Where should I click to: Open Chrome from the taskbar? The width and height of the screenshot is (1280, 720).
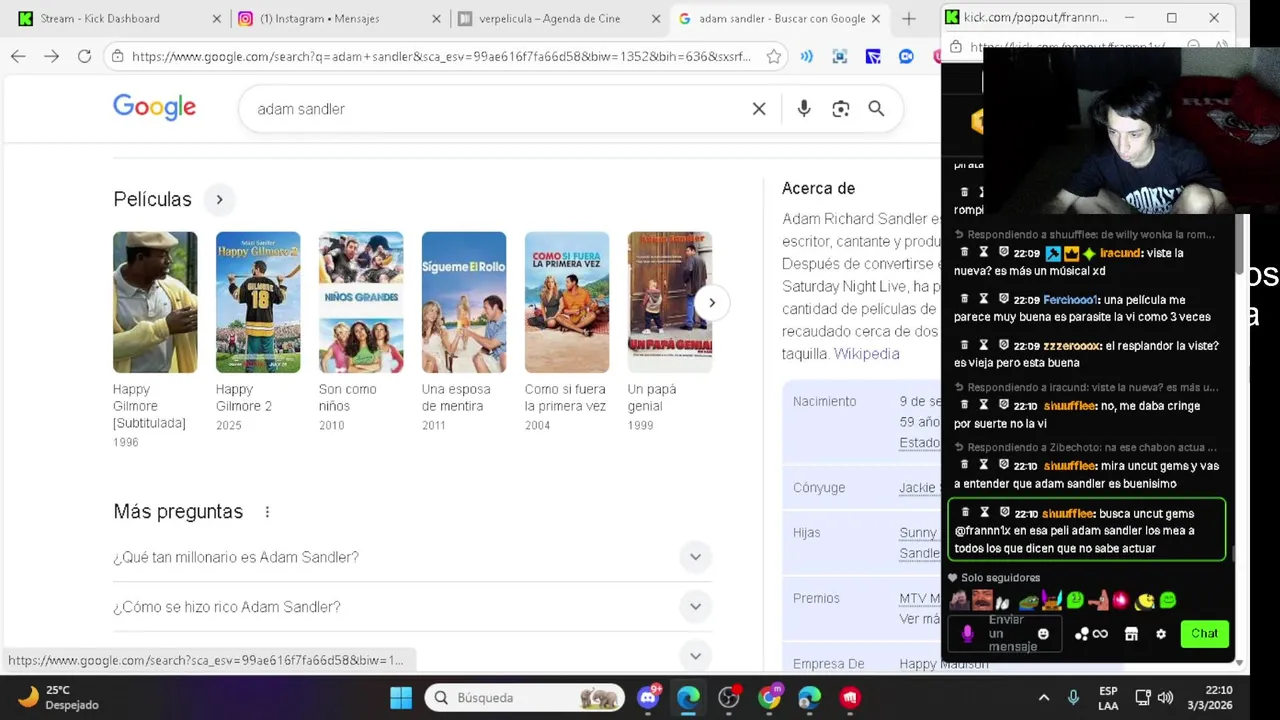coord(769,697)
